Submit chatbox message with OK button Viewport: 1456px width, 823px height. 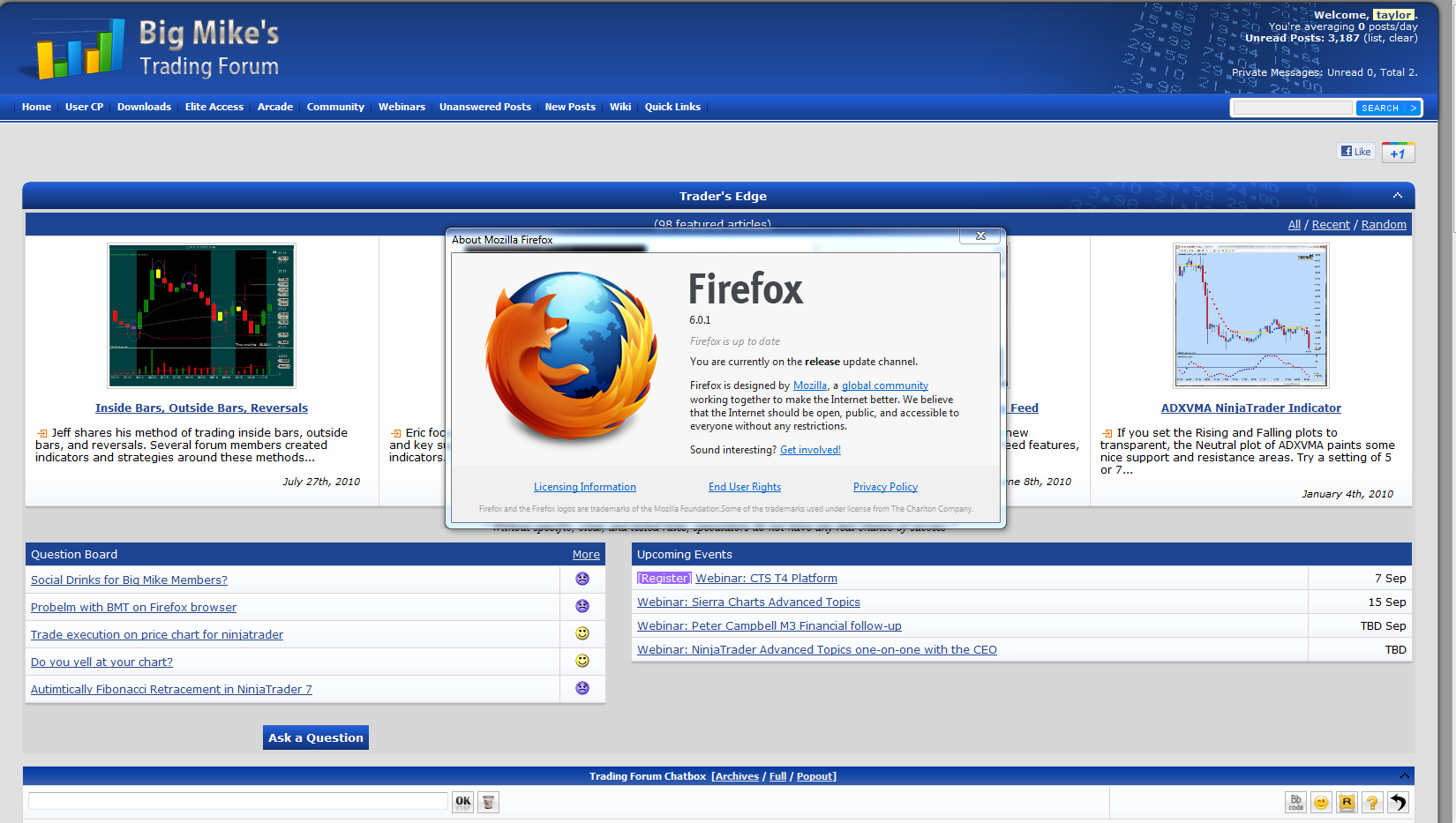pos(462,802)
